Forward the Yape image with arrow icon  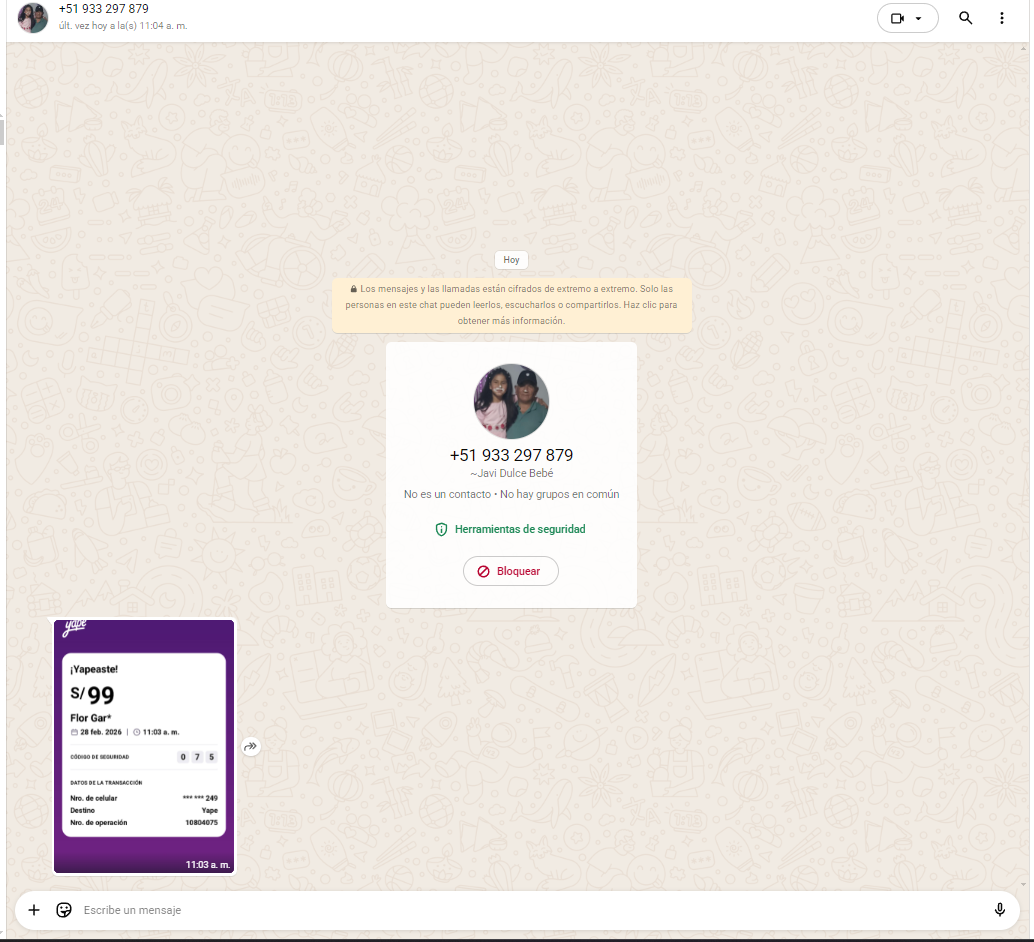[x=251, y=746]
